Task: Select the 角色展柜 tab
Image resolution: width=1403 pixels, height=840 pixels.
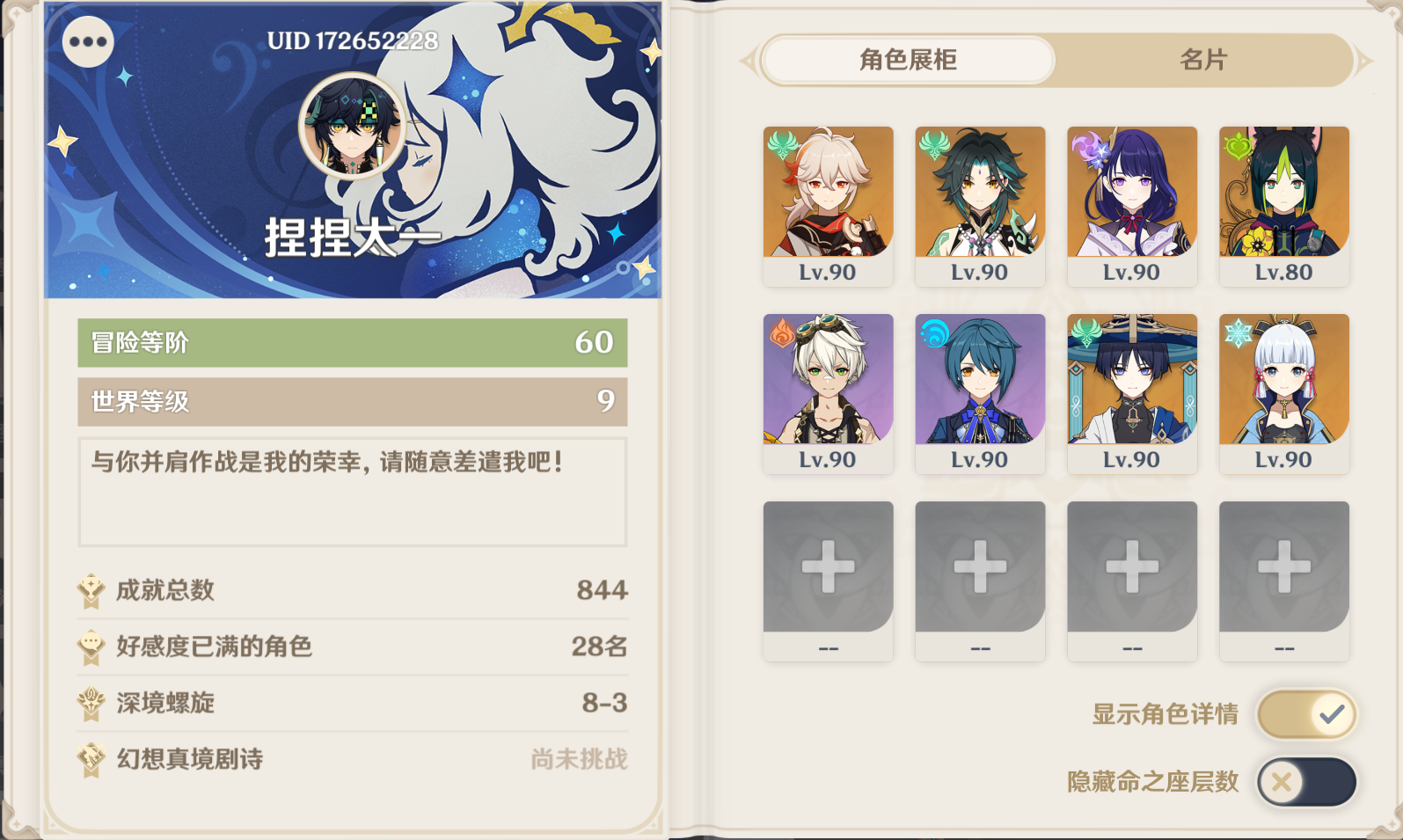Action: [x=909, y=60]
